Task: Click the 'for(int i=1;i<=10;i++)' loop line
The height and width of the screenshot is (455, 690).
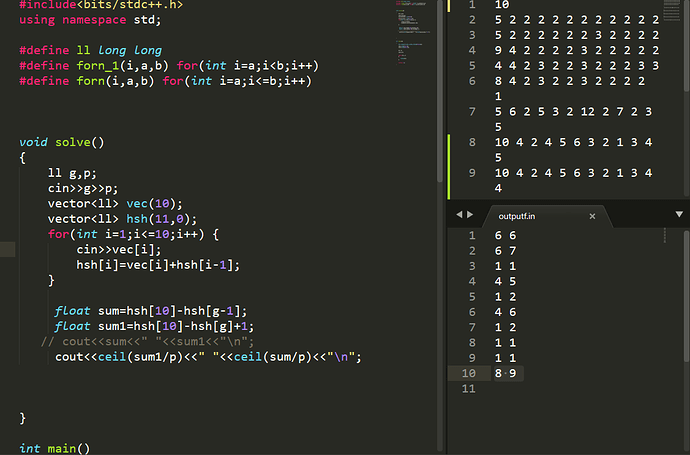Action: pyautogui.click(x=133, y=234)
